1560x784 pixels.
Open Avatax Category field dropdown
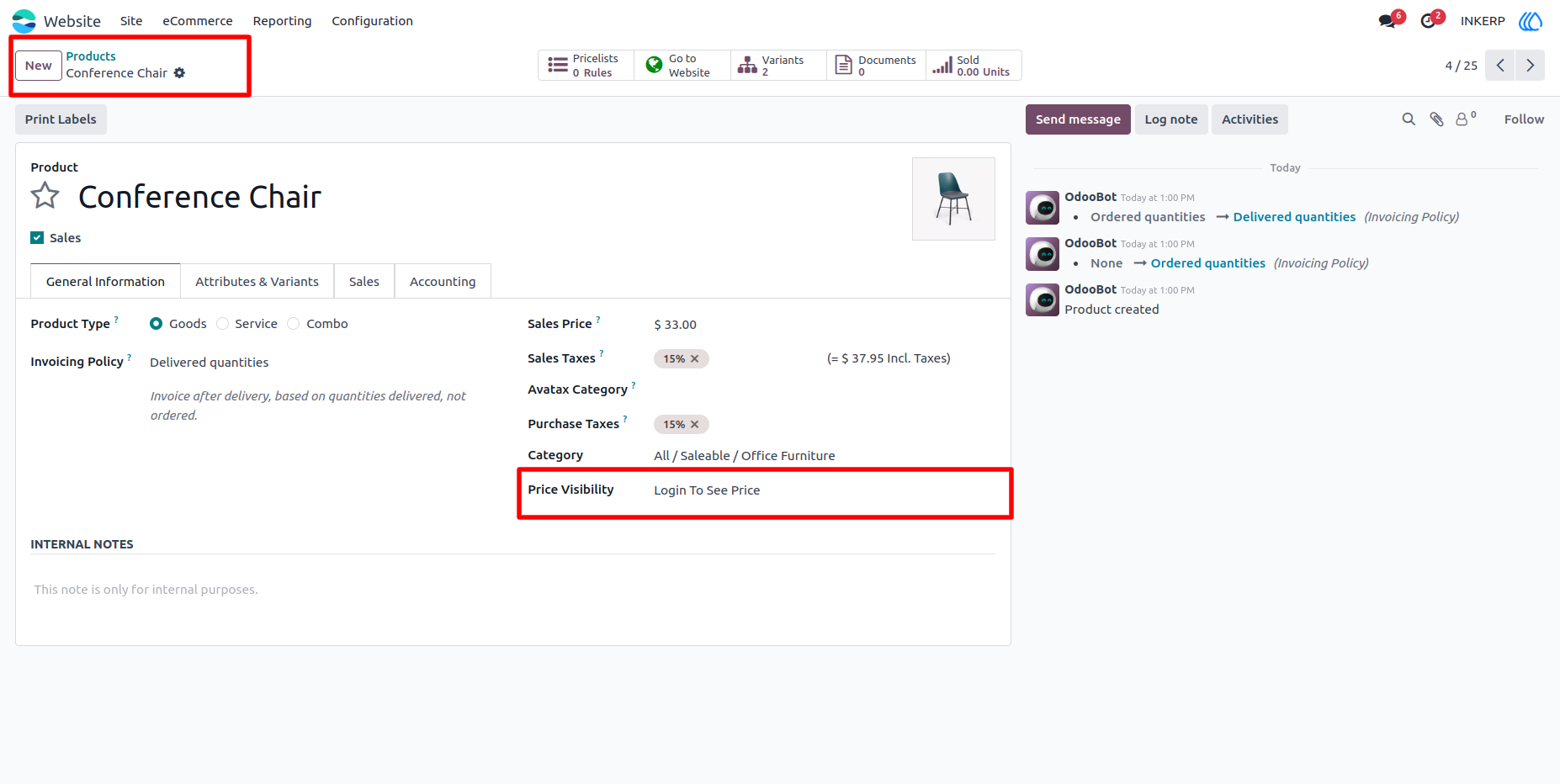(x=824, y=389)
